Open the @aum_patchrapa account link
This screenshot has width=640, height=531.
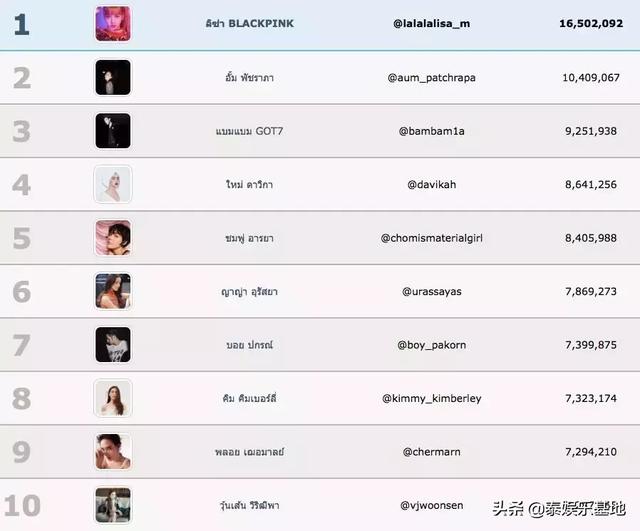(431, 78)
